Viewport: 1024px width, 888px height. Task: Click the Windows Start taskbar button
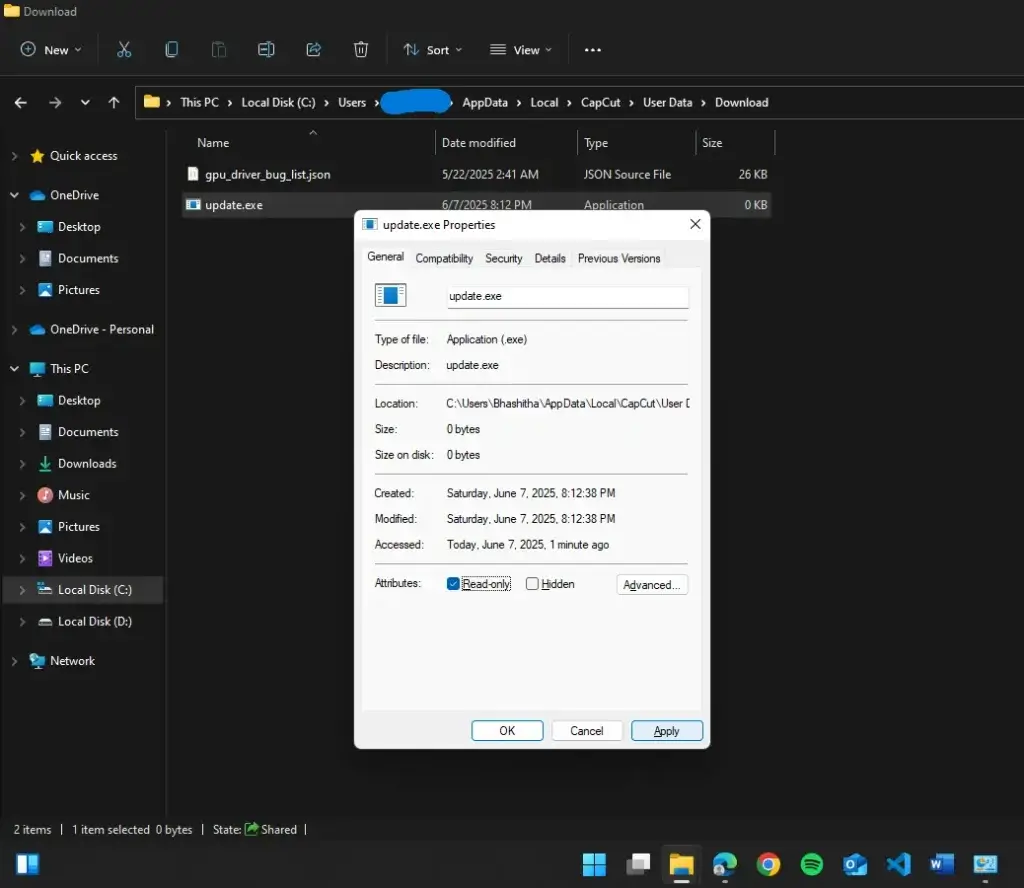[594, 864]
